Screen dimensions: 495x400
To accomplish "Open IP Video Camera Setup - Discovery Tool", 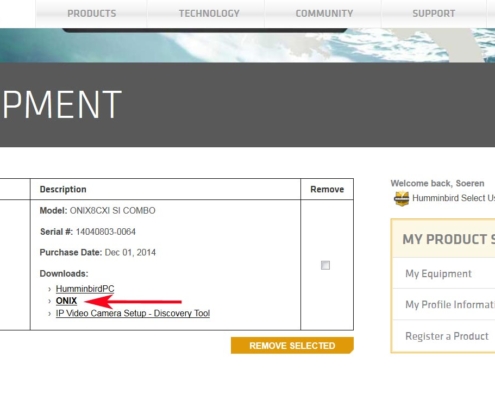I will (133, 313).
